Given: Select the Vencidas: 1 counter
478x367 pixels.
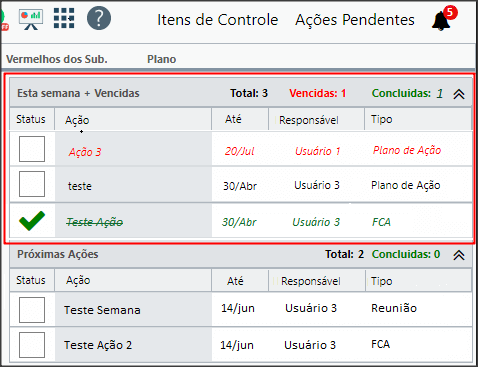Looking at the screenshot, I should (x=318, y=93).
